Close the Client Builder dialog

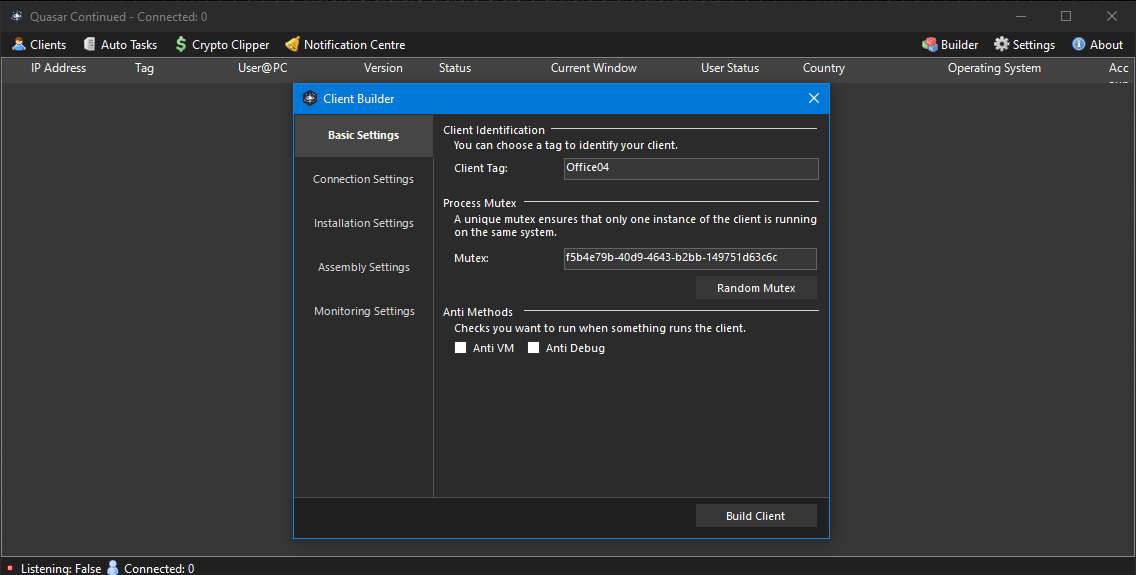click(814, 98)
